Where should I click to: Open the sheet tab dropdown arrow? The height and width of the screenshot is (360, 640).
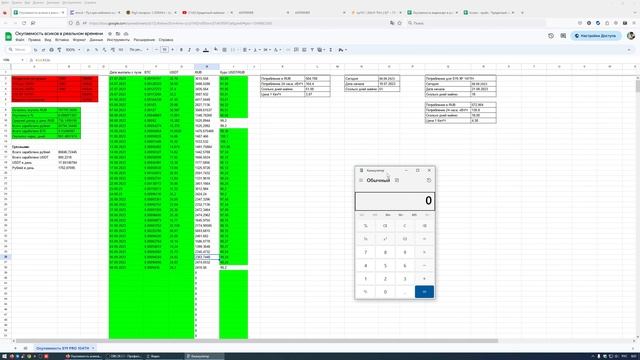click(93, 348)
